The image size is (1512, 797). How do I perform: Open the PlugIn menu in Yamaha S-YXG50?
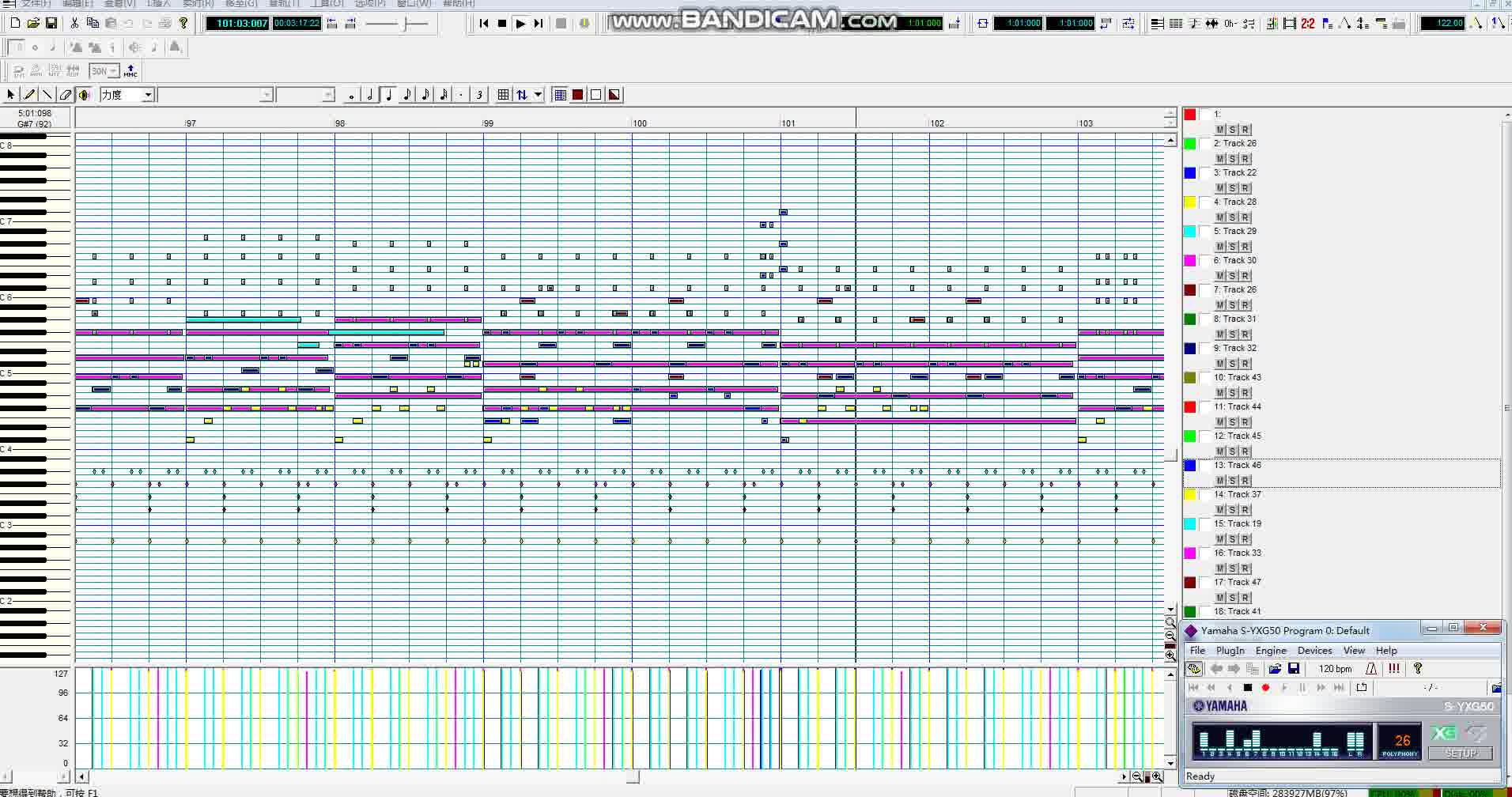point(1230,651)
